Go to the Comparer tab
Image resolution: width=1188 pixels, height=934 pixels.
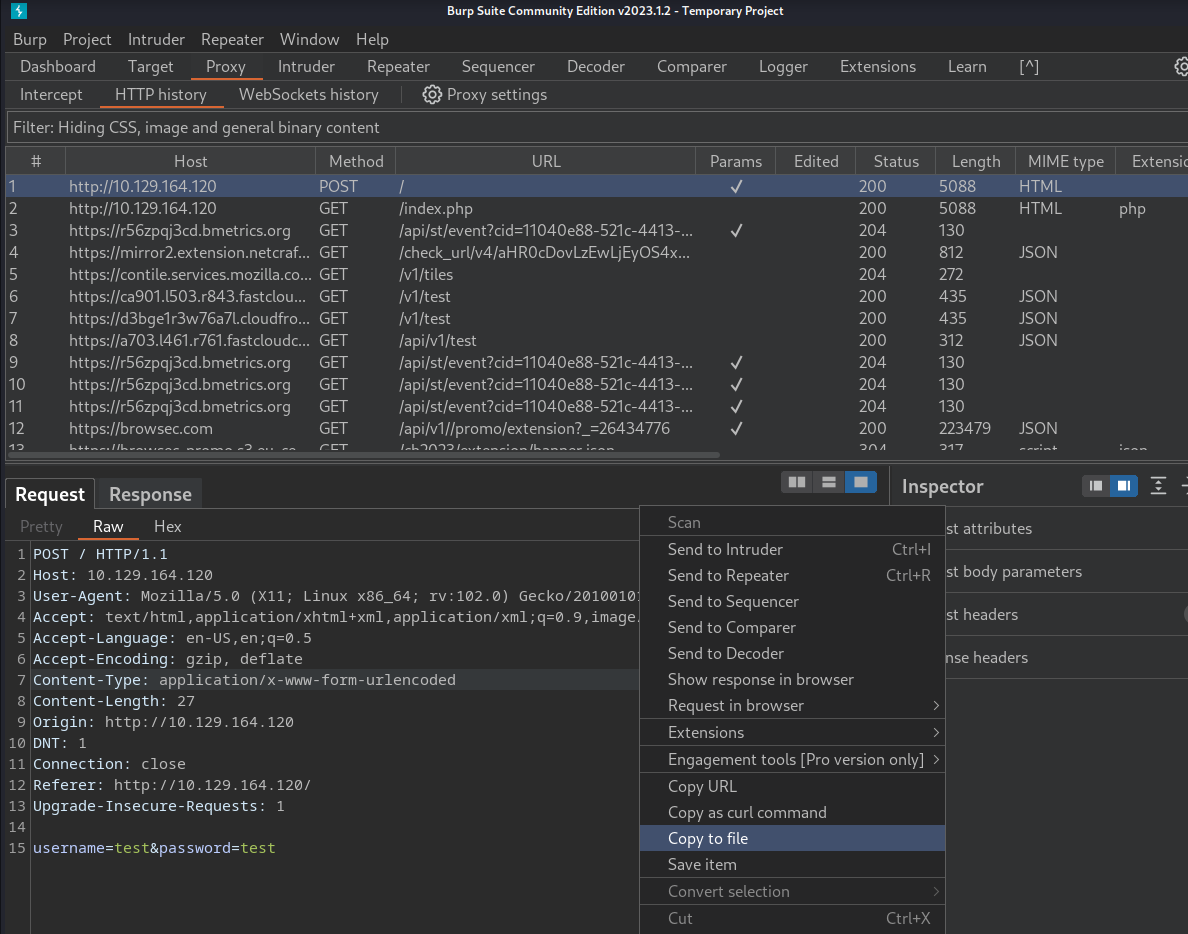click(x=692, y=67)
